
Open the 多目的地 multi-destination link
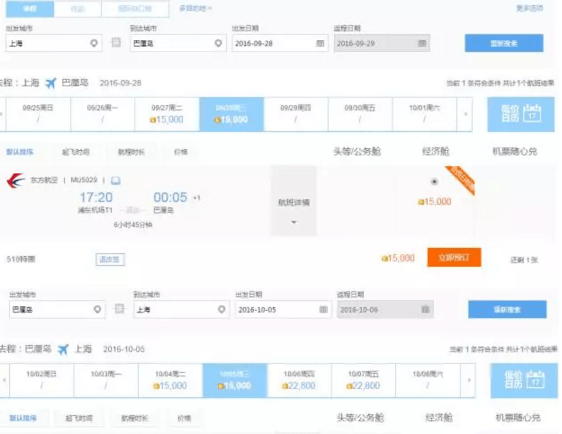(195, 8)
